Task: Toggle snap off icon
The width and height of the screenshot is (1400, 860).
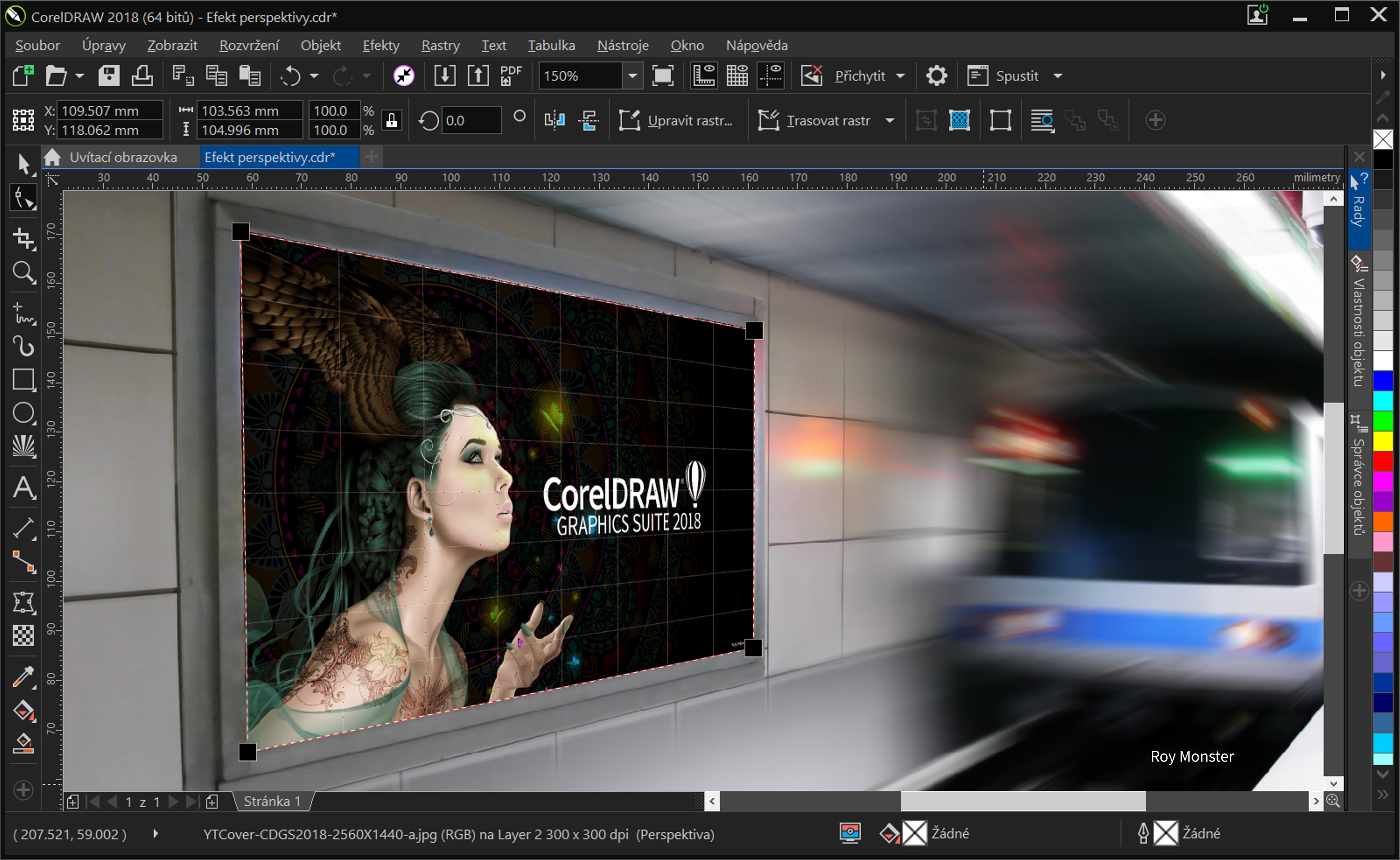Action: pos(812,76)
